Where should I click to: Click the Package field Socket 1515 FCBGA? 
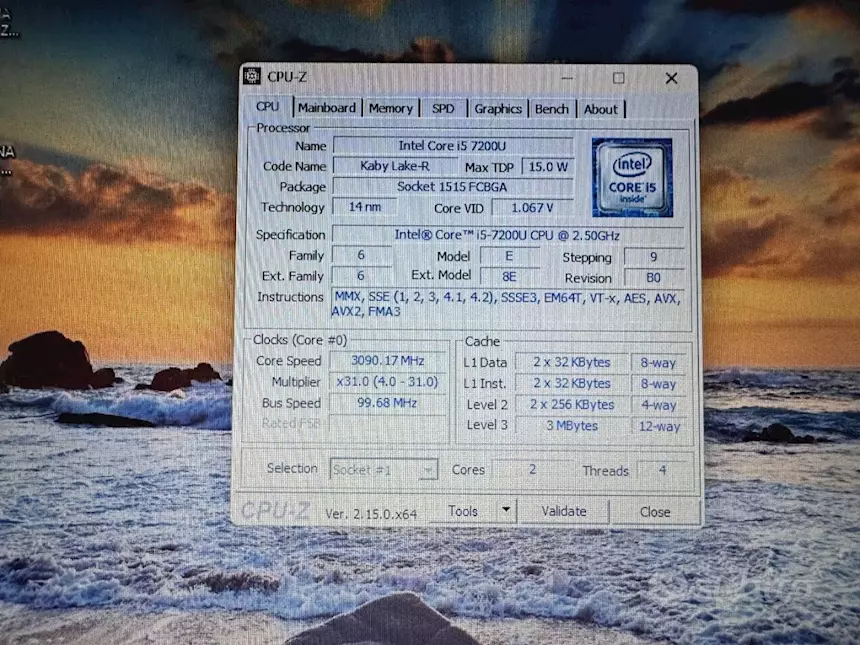click(x=452, y=187)
